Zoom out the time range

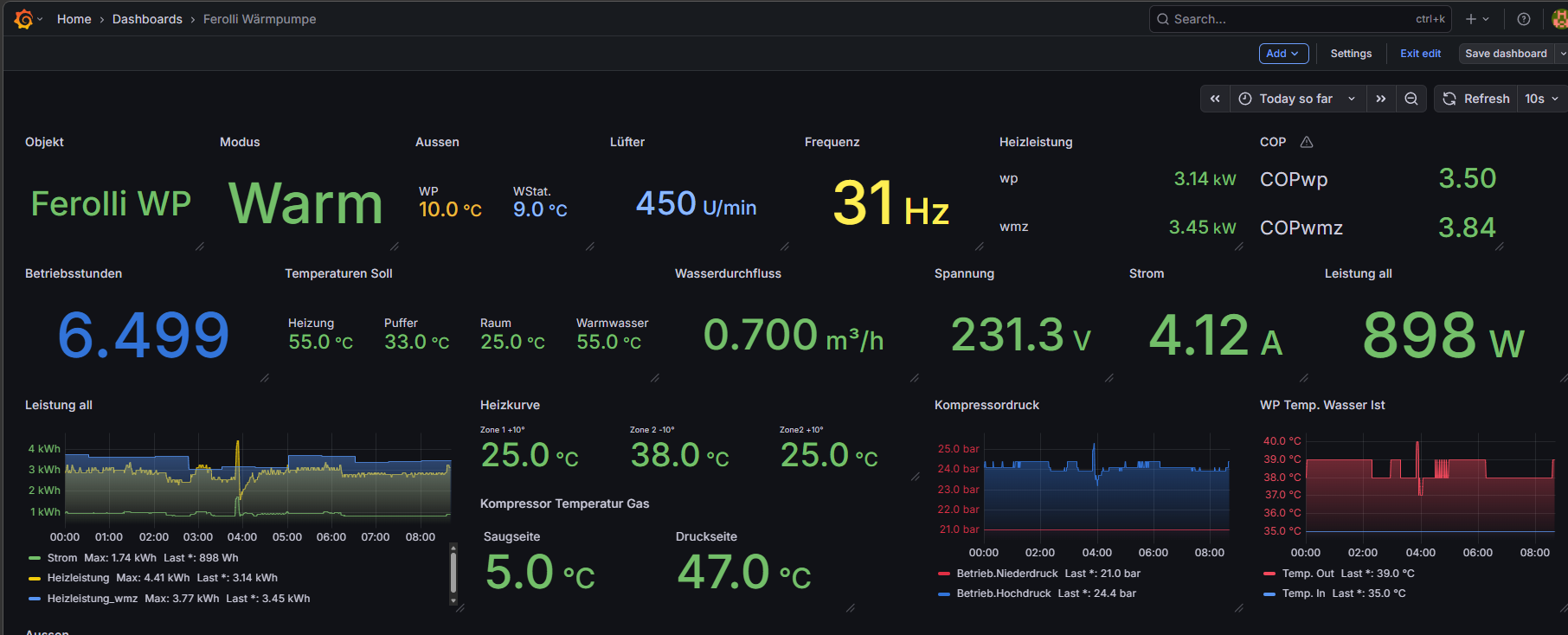[1411, 99]
